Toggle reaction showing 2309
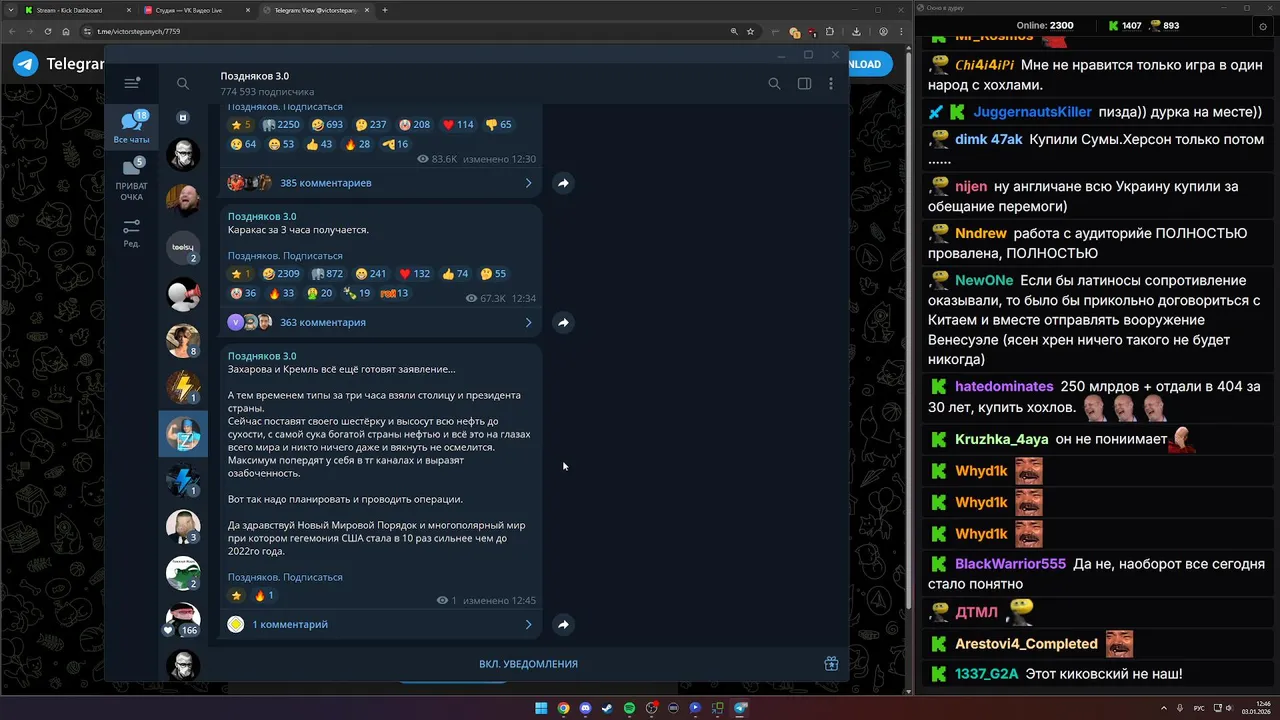The image size is (1280, 720). coord(281,274)
